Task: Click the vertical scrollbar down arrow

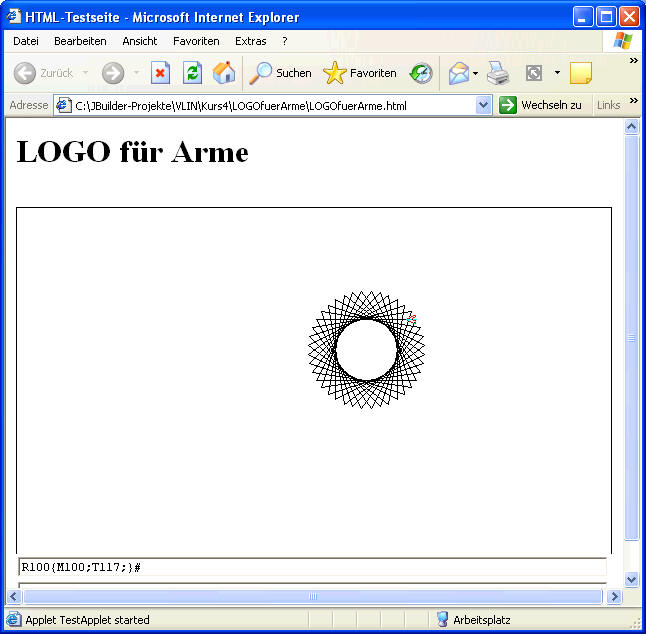Action: click(631, 579)
